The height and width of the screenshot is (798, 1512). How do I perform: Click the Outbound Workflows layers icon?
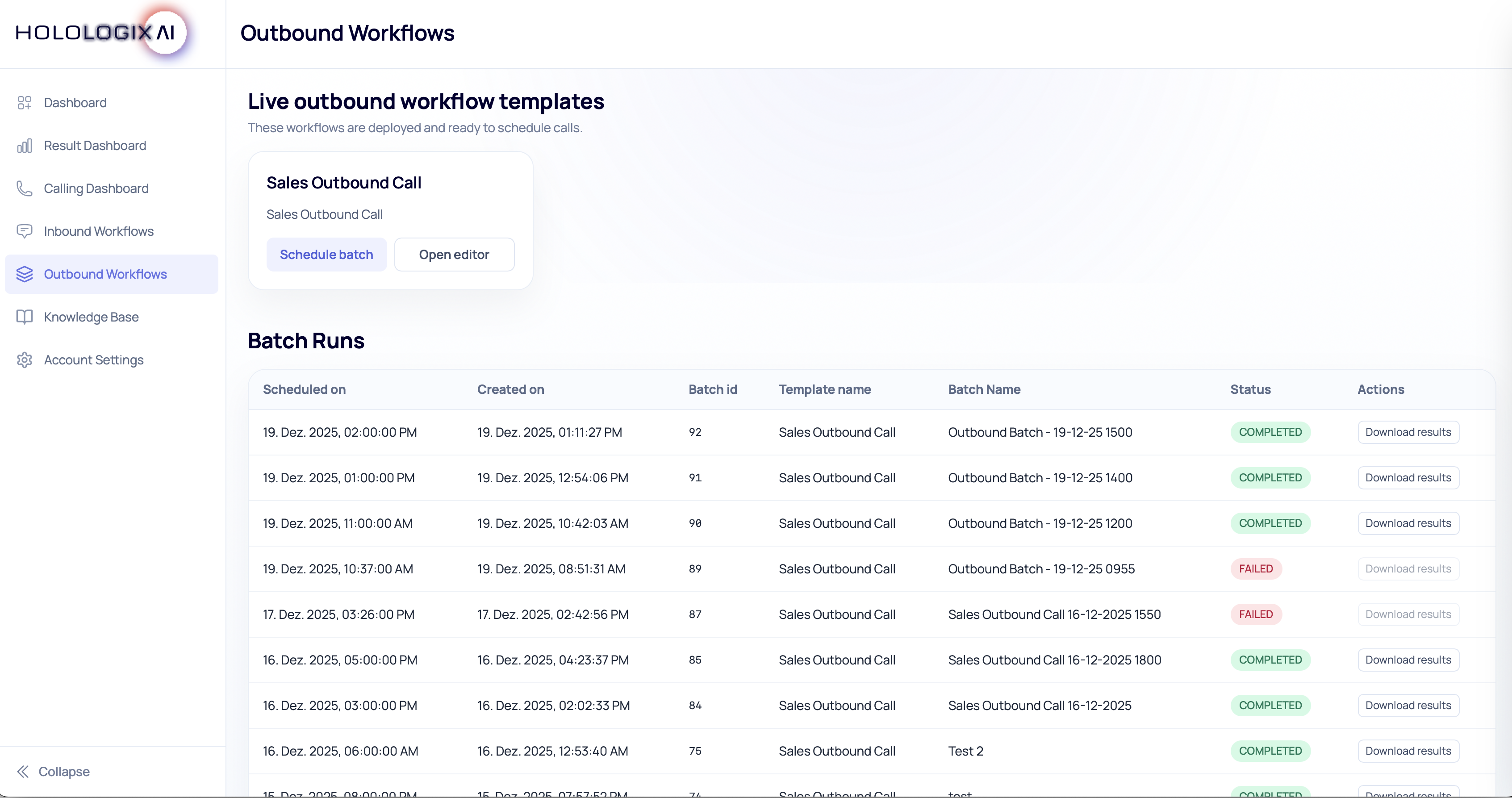[x=24, y=274]
